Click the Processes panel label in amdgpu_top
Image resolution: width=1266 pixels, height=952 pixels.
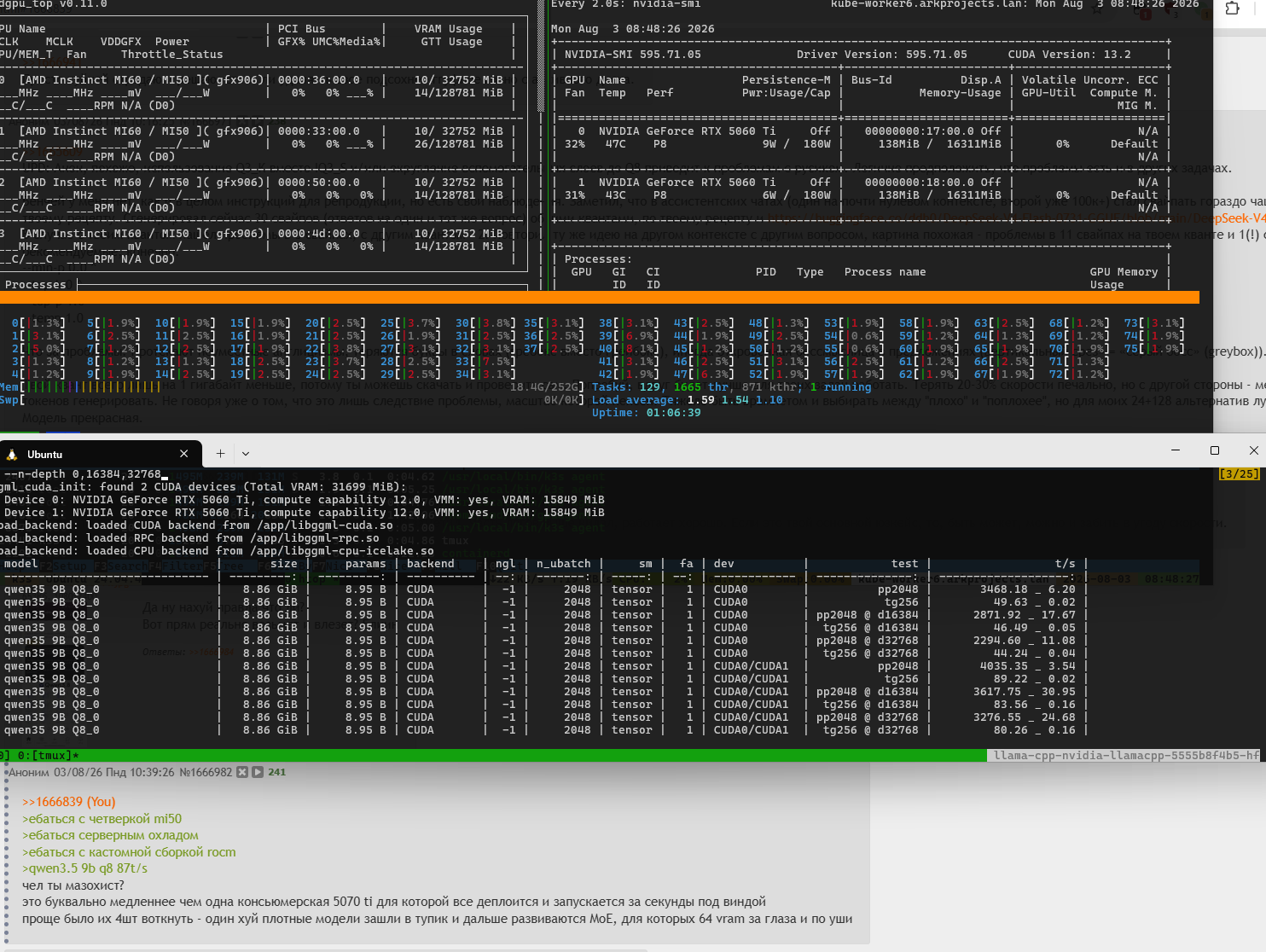pyautogui.click(x=35, y=285)
